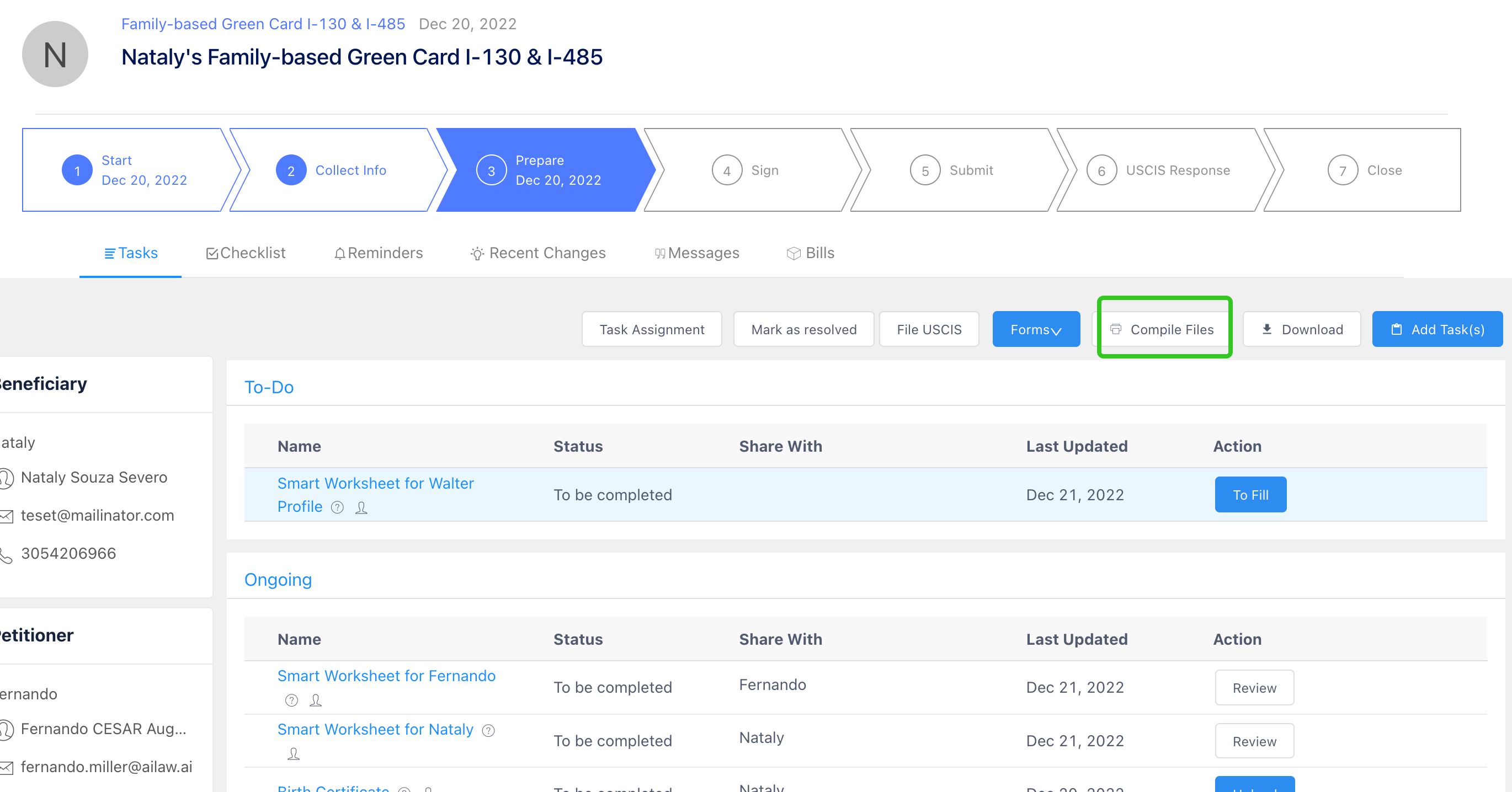The image size is (1512, 792).
Task: Click the person icon under Smart Worksheet for Fernando
Action: pos(316,700)
